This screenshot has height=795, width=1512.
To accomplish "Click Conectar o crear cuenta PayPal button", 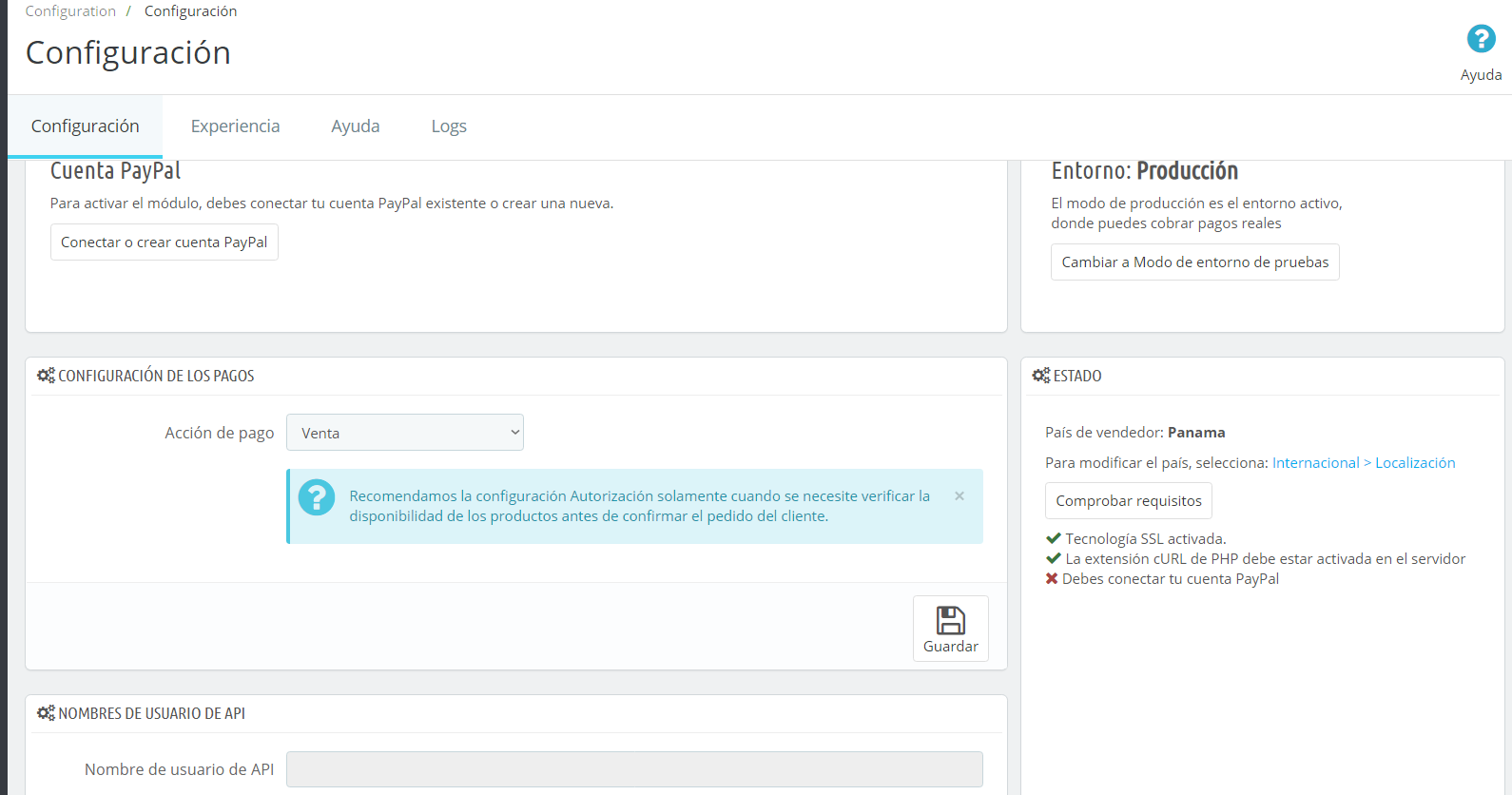I will [165, 242].
